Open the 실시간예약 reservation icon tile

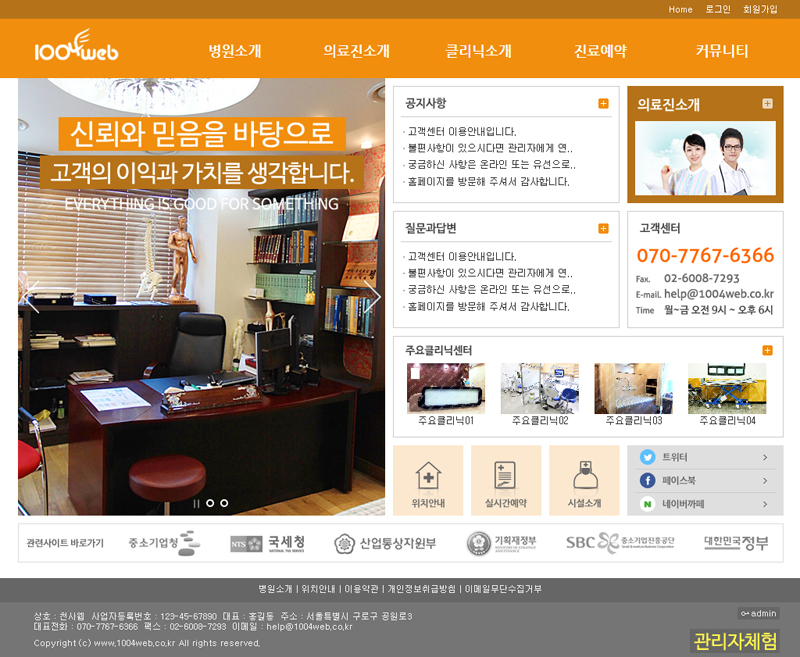[506, 480]
